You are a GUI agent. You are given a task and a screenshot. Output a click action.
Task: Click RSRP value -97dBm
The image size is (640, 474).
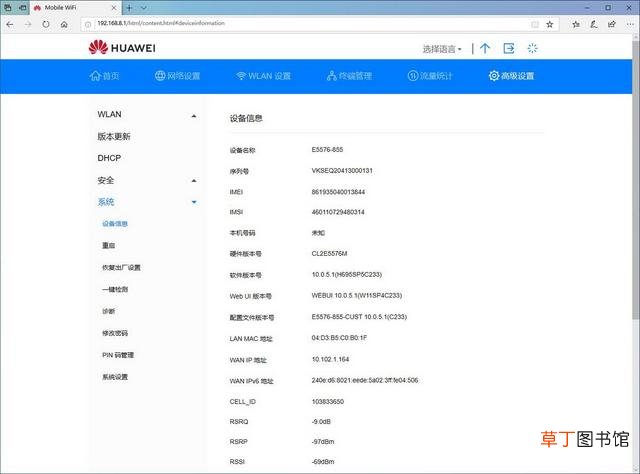pyautogui.click(x=322, y=442)
